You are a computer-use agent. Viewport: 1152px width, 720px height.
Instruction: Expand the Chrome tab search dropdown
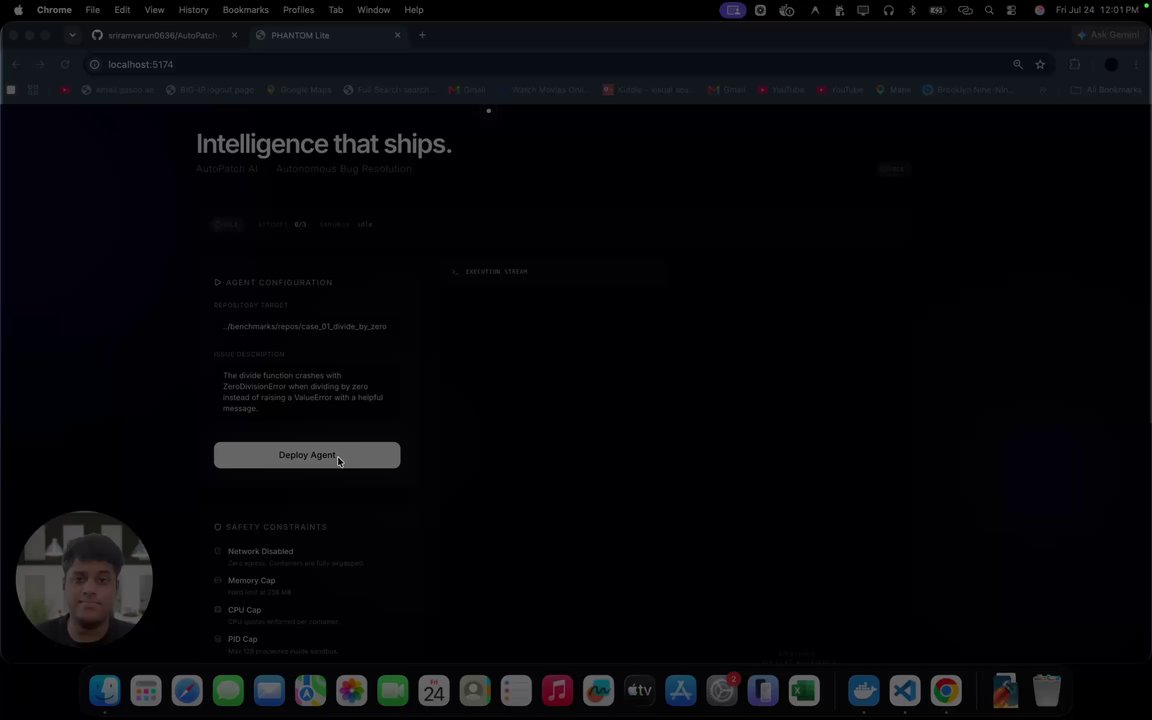click(x=72, y=35)
